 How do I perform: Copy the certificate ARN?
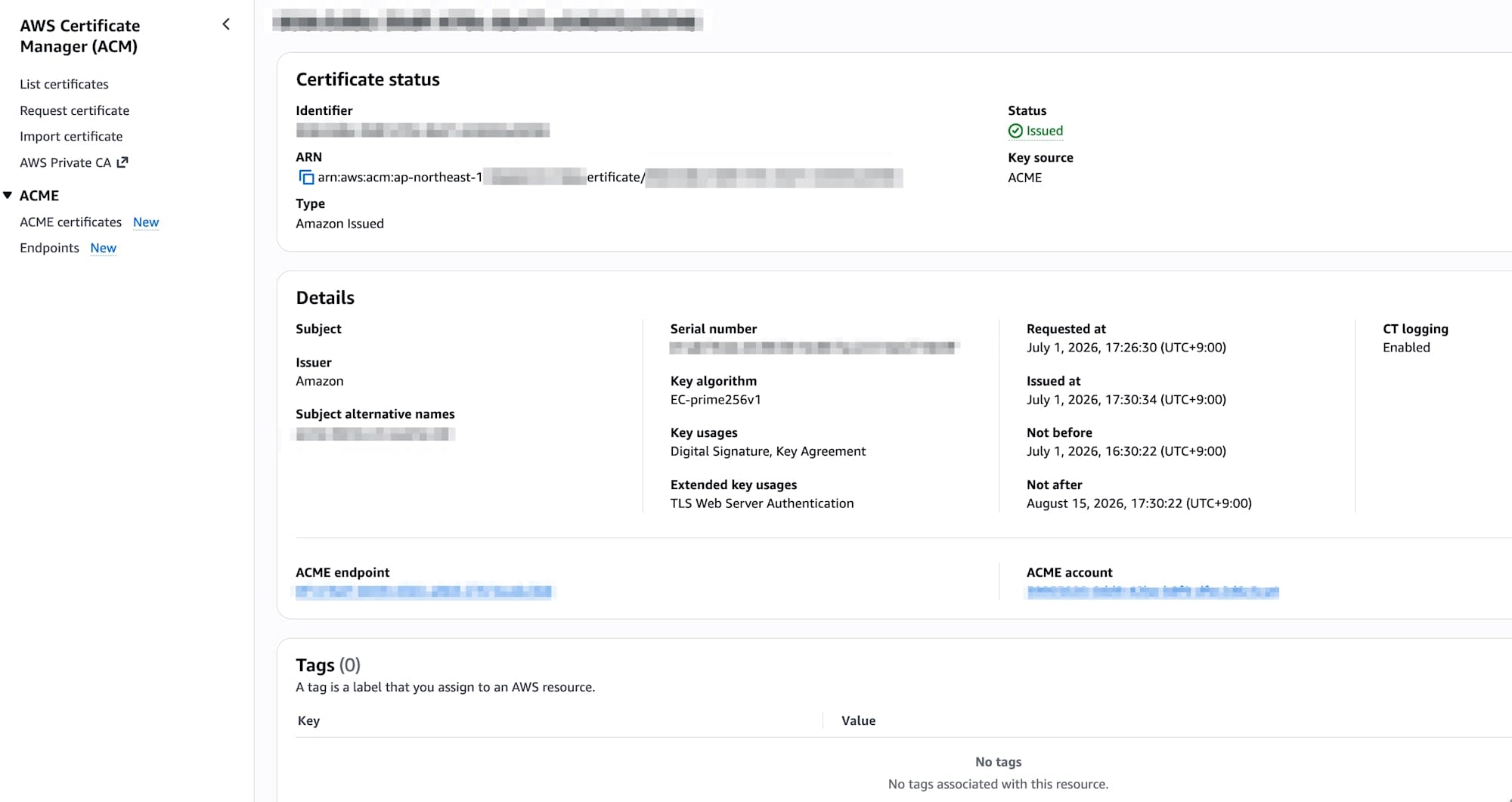[x=306, y=178]
